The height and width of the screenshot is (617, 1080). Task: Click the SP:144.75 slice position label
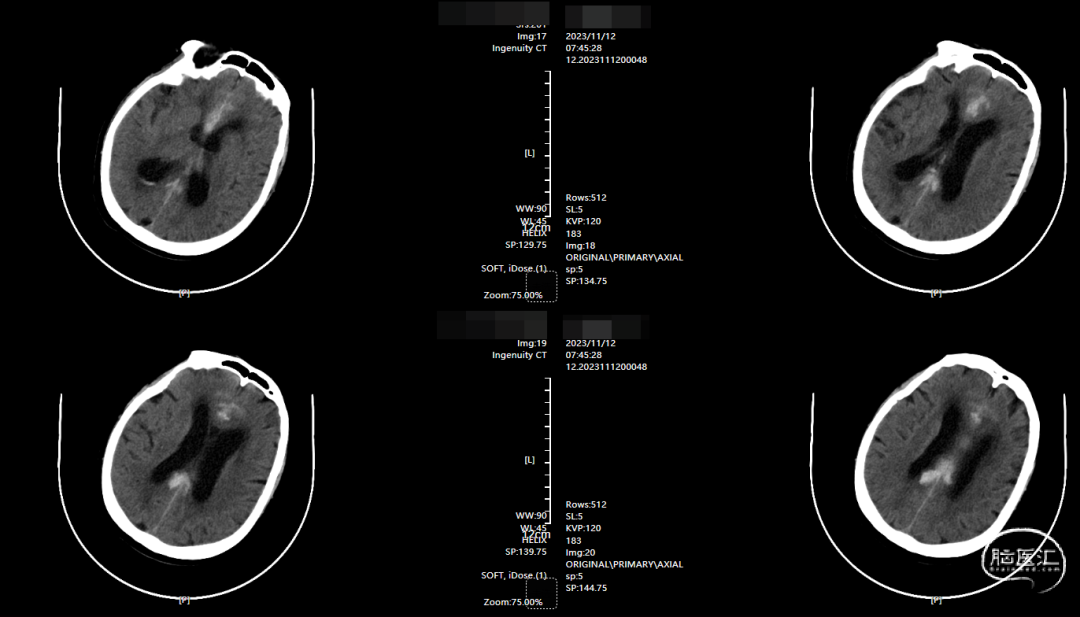click(586, 588)
